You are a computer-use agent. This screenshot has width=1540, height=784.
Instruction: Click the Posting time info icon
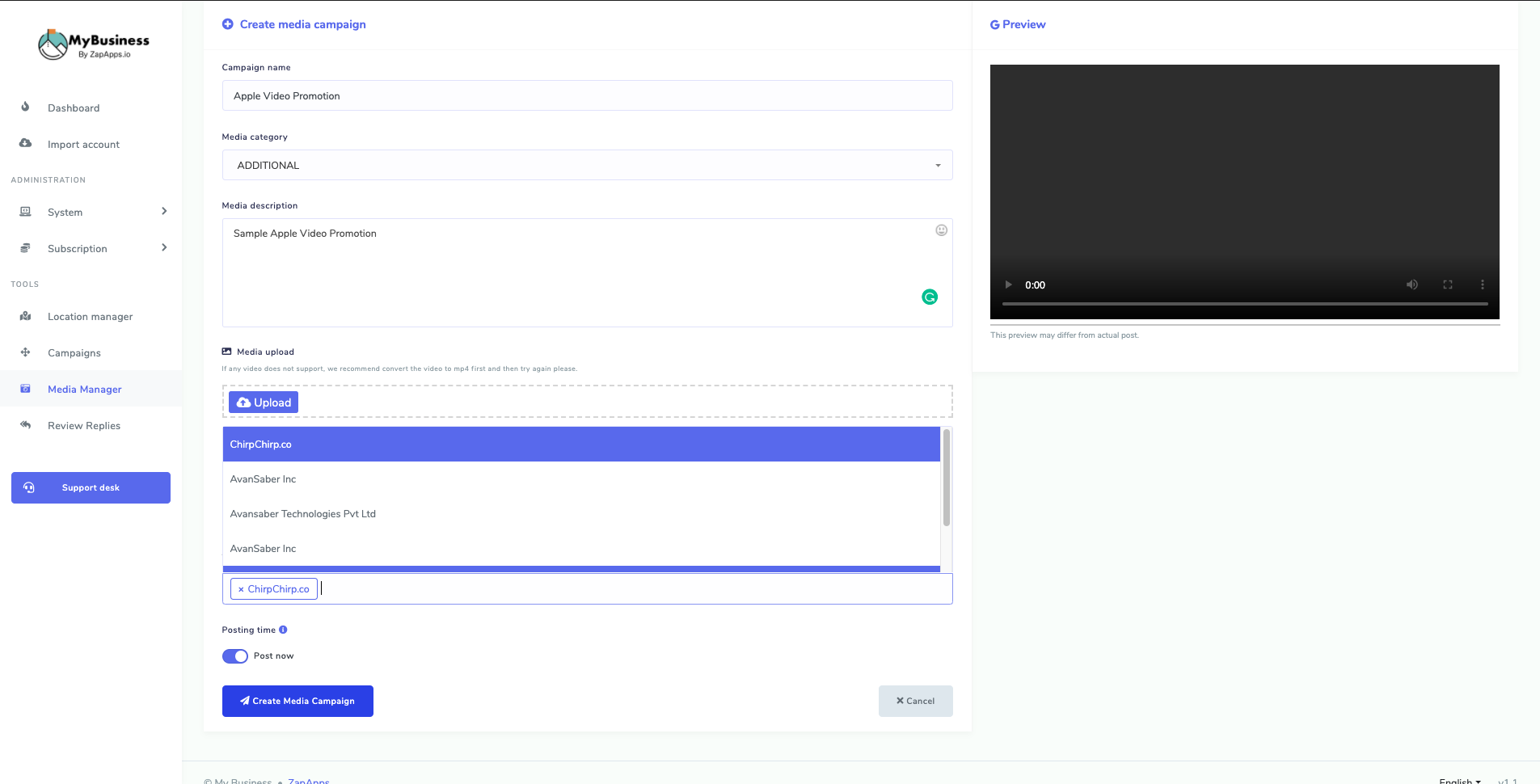click(283, 630)
